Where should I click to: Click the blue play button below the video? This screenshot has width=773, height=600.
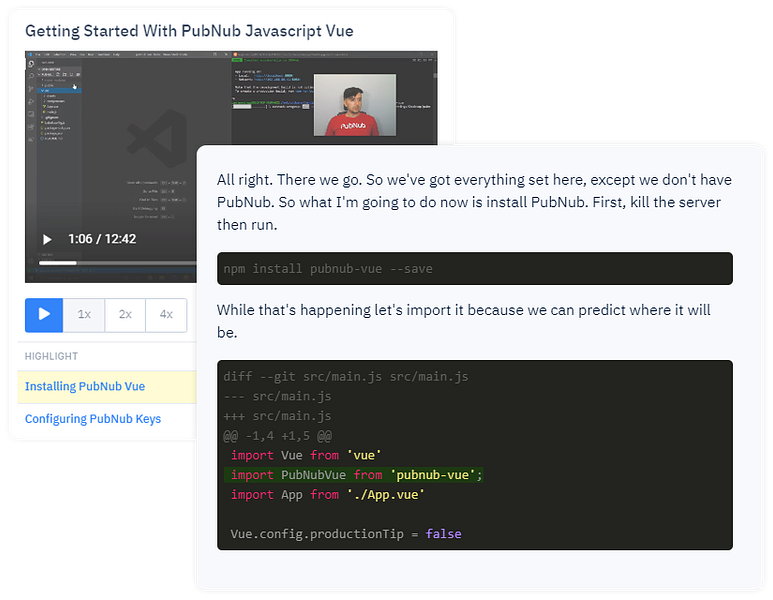pos(44,315)
